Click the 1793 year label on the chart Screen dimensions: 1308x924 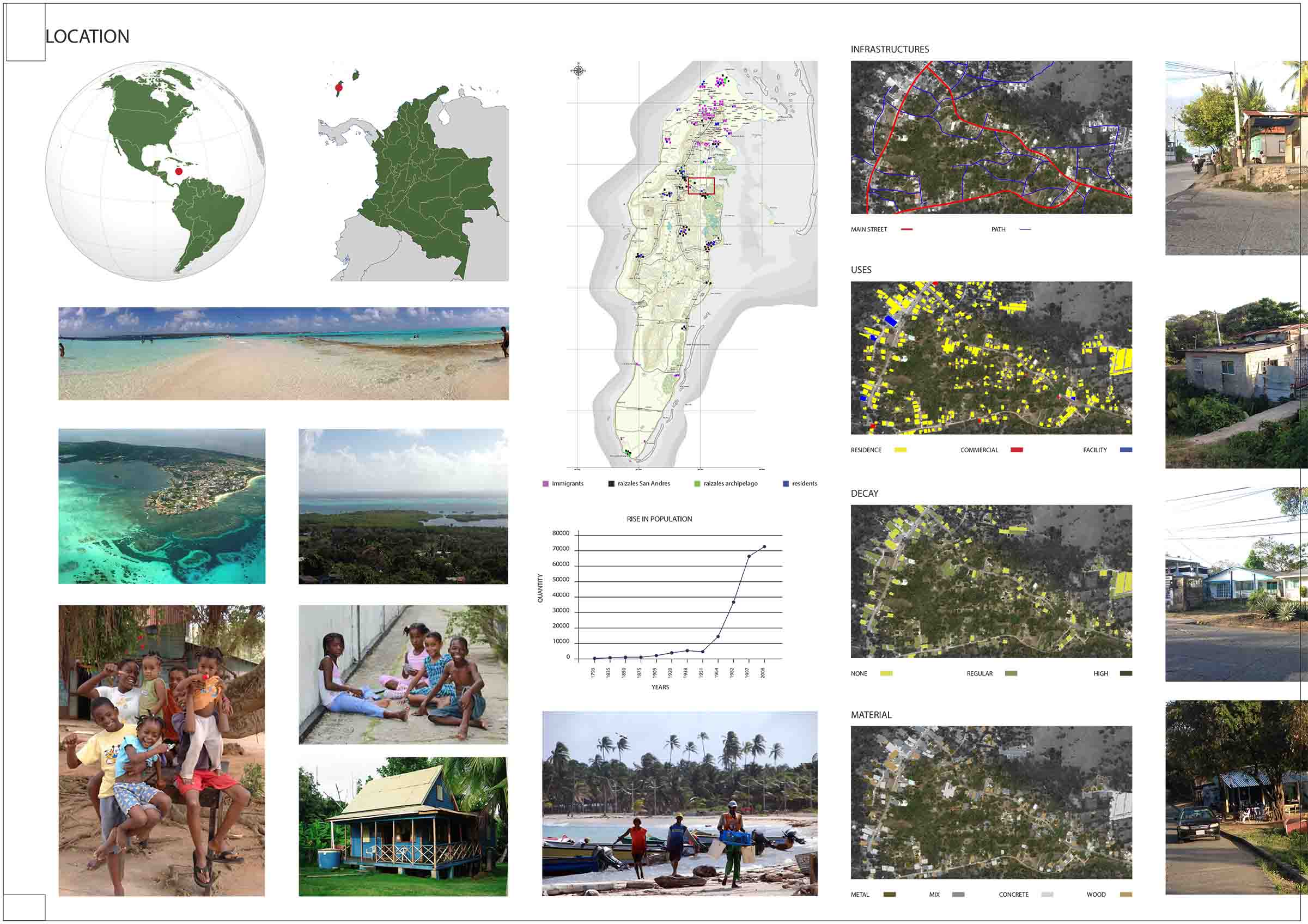pyautogui.click(x=593, y=673)
